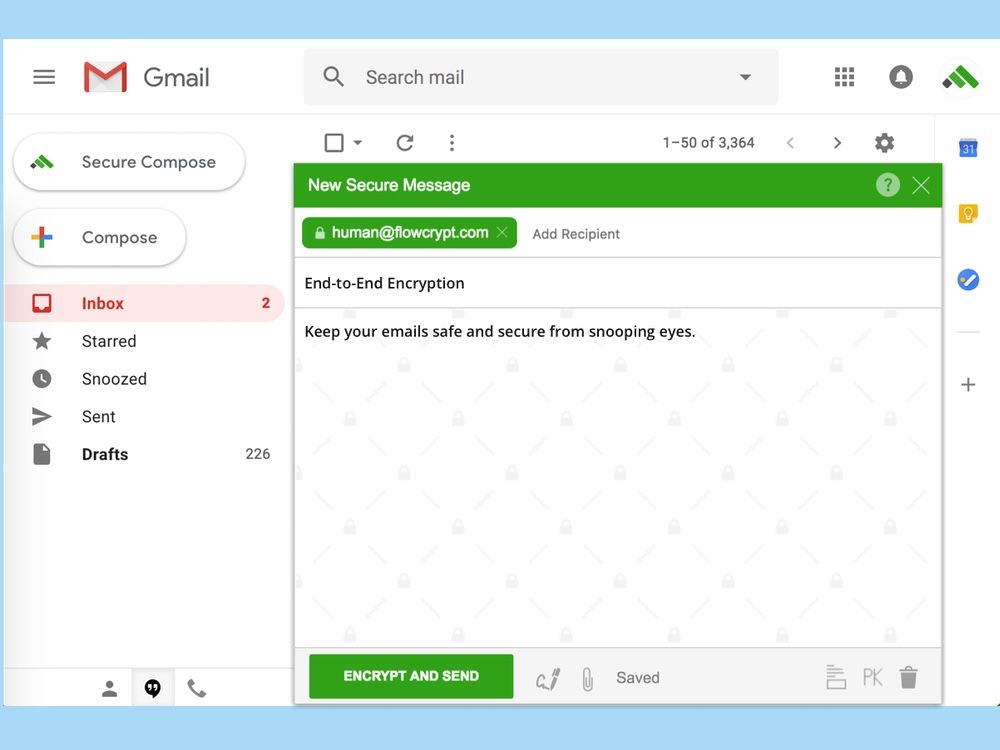
Task: Open Google Keep from the side panel
Action: [967, 213]
